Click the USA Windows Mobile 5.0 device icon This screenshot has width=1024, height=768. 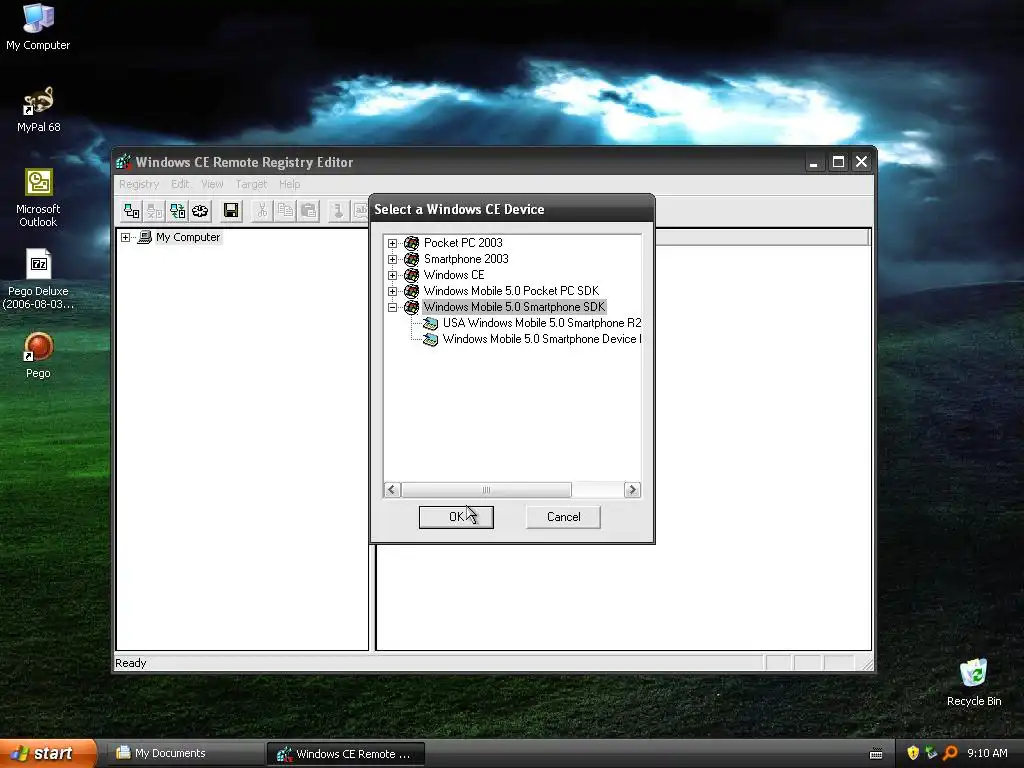click(x=430, y=323)
